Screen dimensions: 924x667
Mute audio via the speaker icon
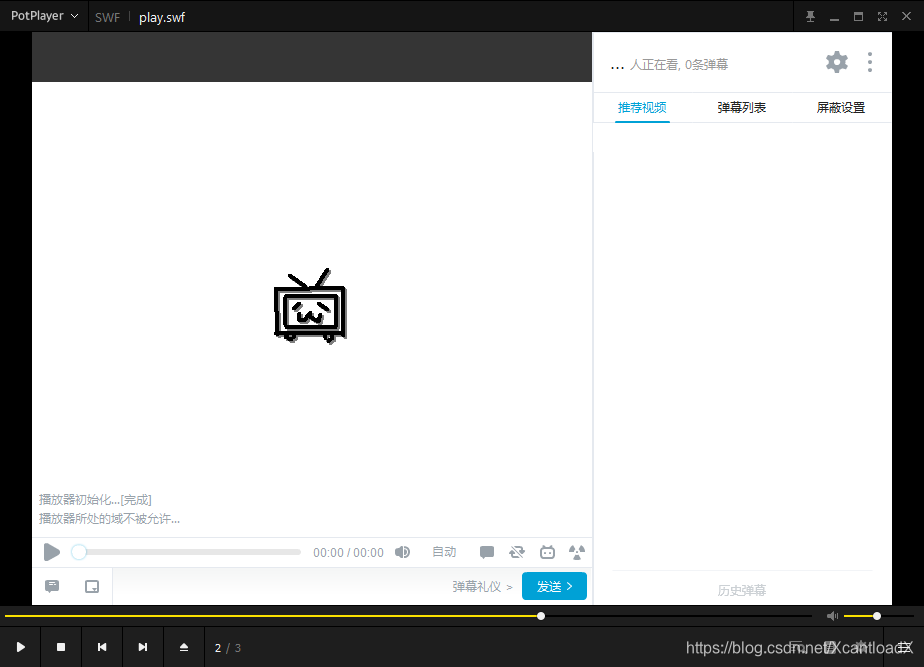tap(402, 551)
